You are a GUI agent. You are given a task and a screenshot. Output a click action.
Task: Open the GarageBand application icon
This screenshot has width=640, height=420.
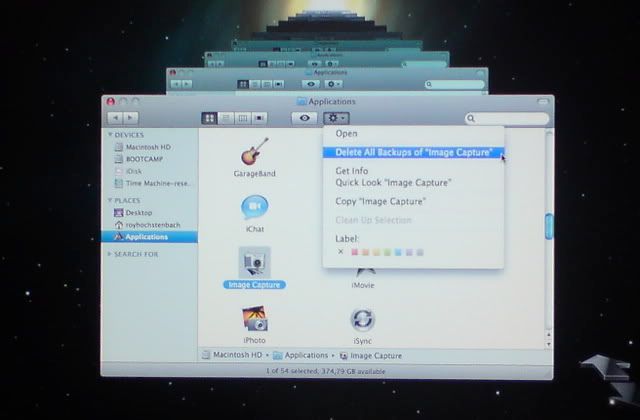pyautogui.click(x=254, y=153)
